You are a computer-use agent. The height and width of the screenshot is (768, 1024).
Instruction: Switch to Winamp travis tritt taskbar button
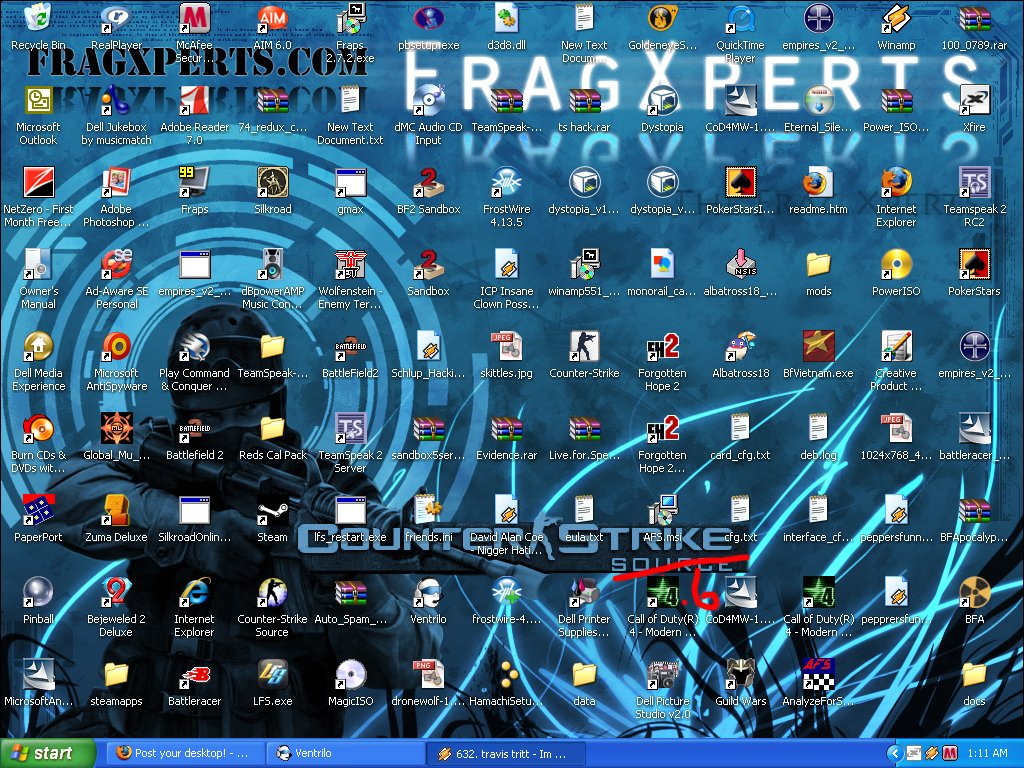click(x=505, y=753)
